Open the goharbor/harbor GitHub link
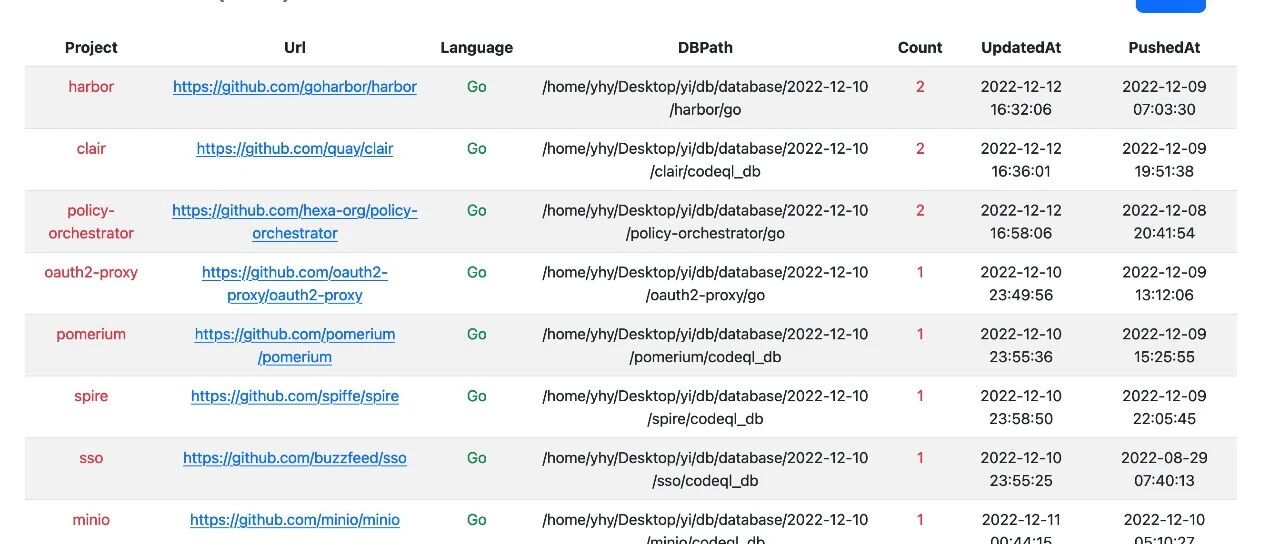This screenshot has width=1280, height=544. (x=295, y=87)
